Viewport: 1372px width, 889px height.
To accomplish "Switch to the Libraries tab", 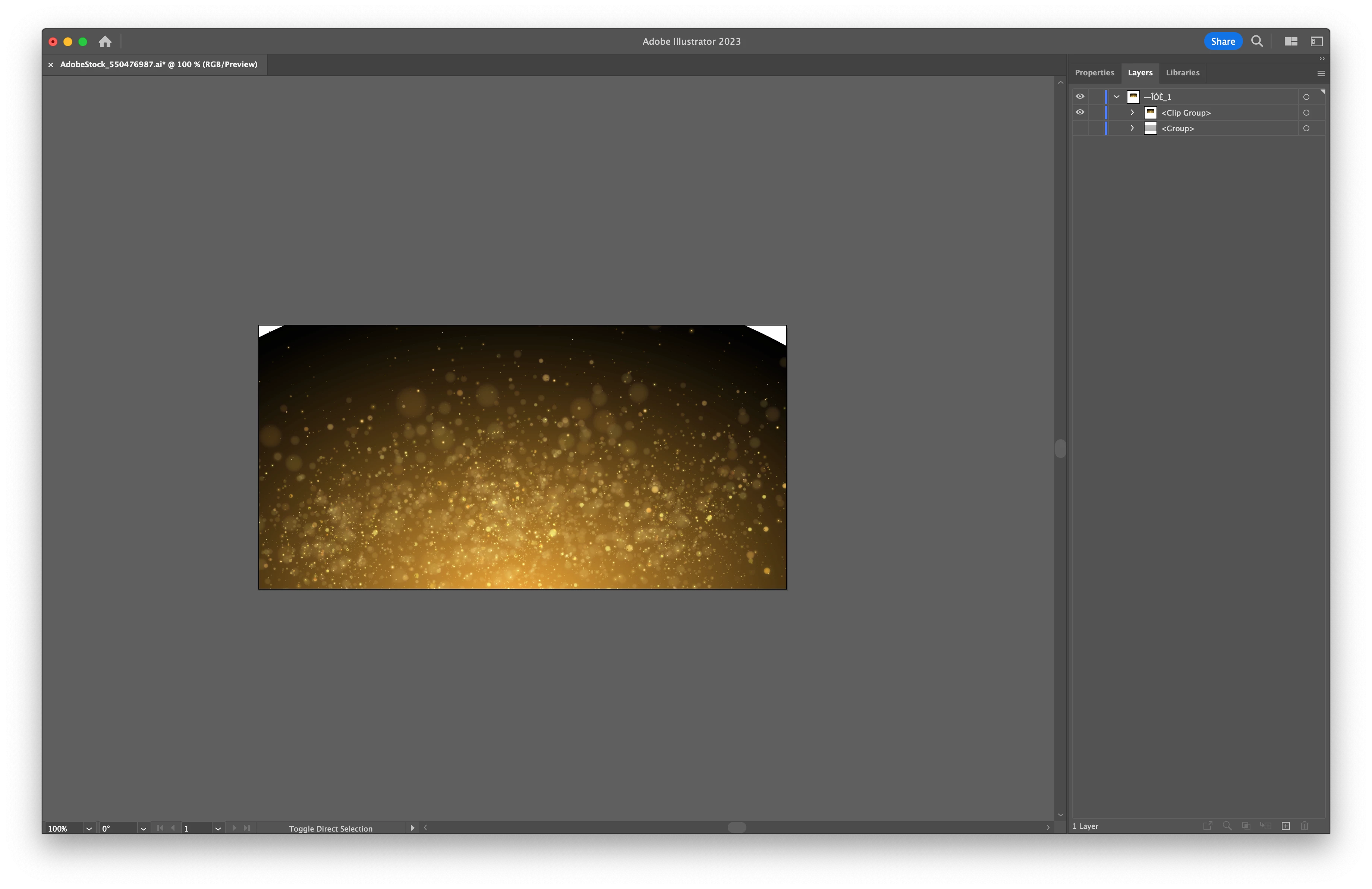I will point(1182,73).
